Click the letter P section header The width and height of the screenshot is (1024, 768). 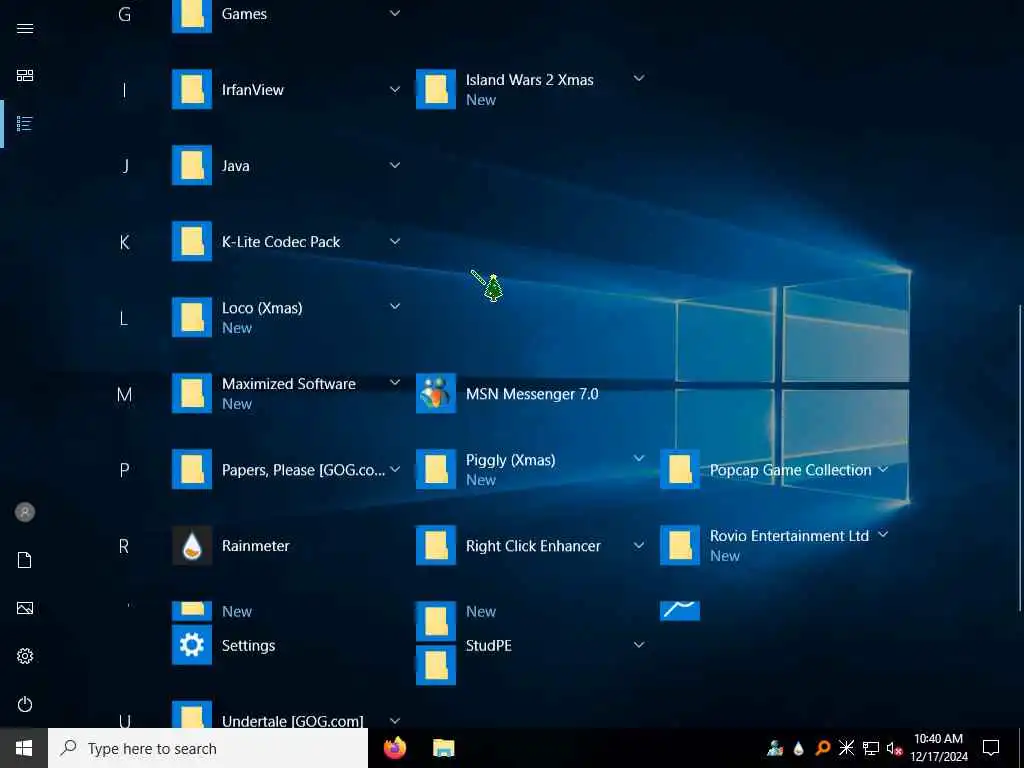point(124,470)
